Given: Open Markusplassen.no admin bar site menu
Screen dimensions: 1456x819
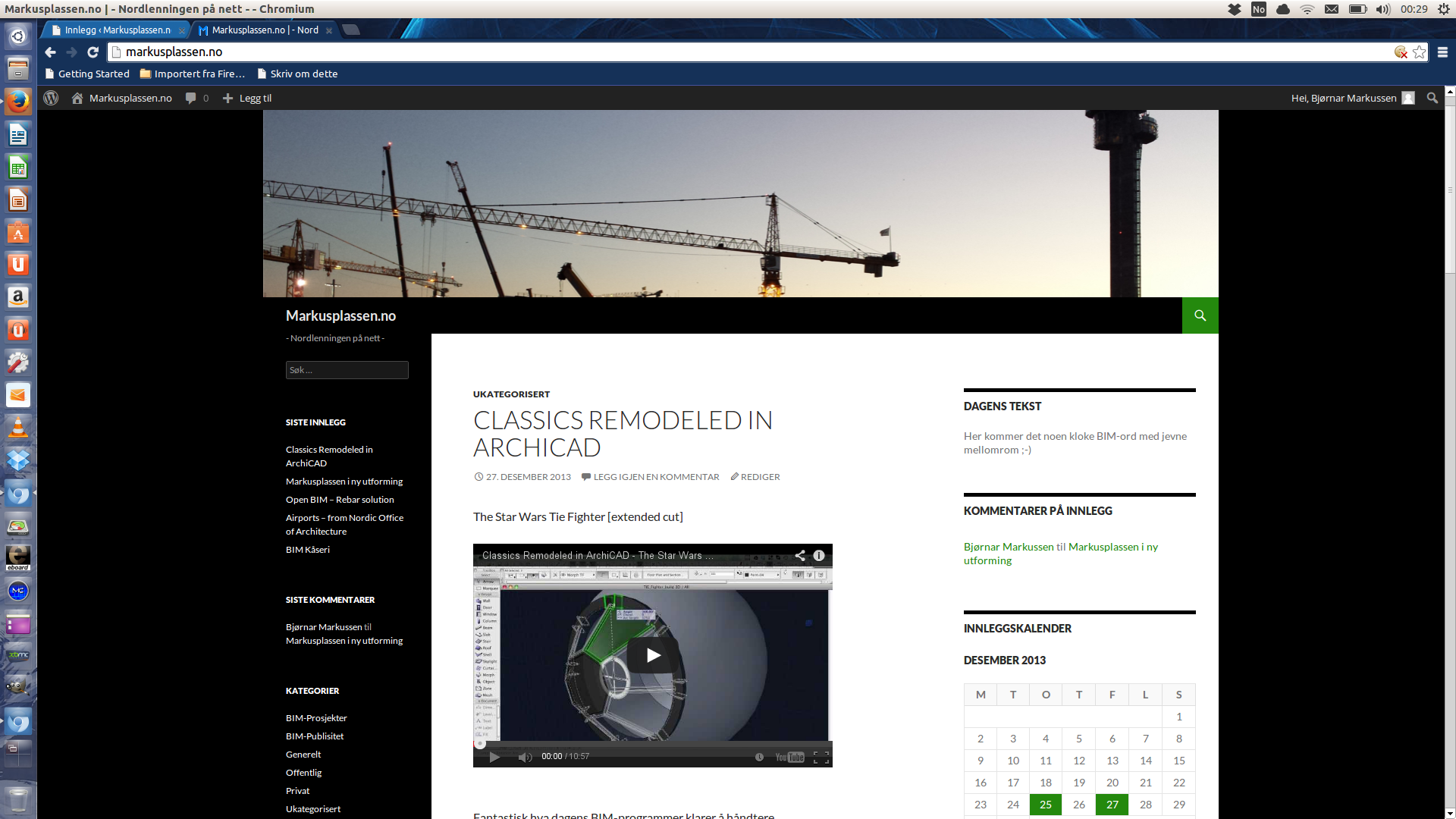Looking at the screenshot, I should (122, 98).
